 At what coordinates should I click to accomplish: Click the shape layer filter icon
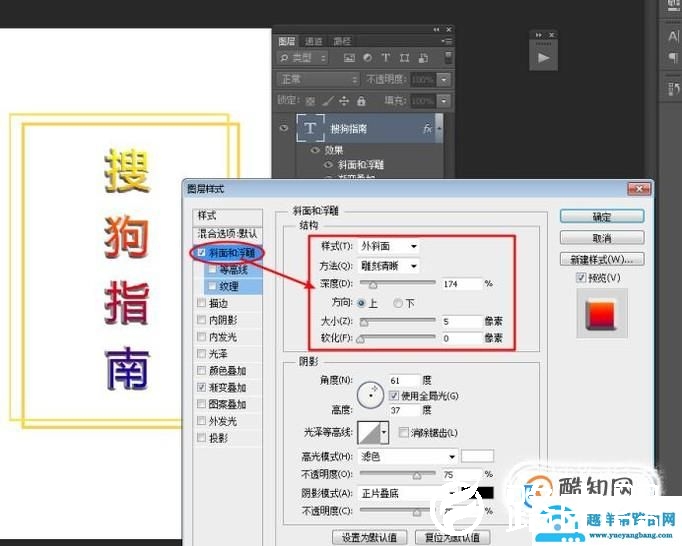pos(405,58)
